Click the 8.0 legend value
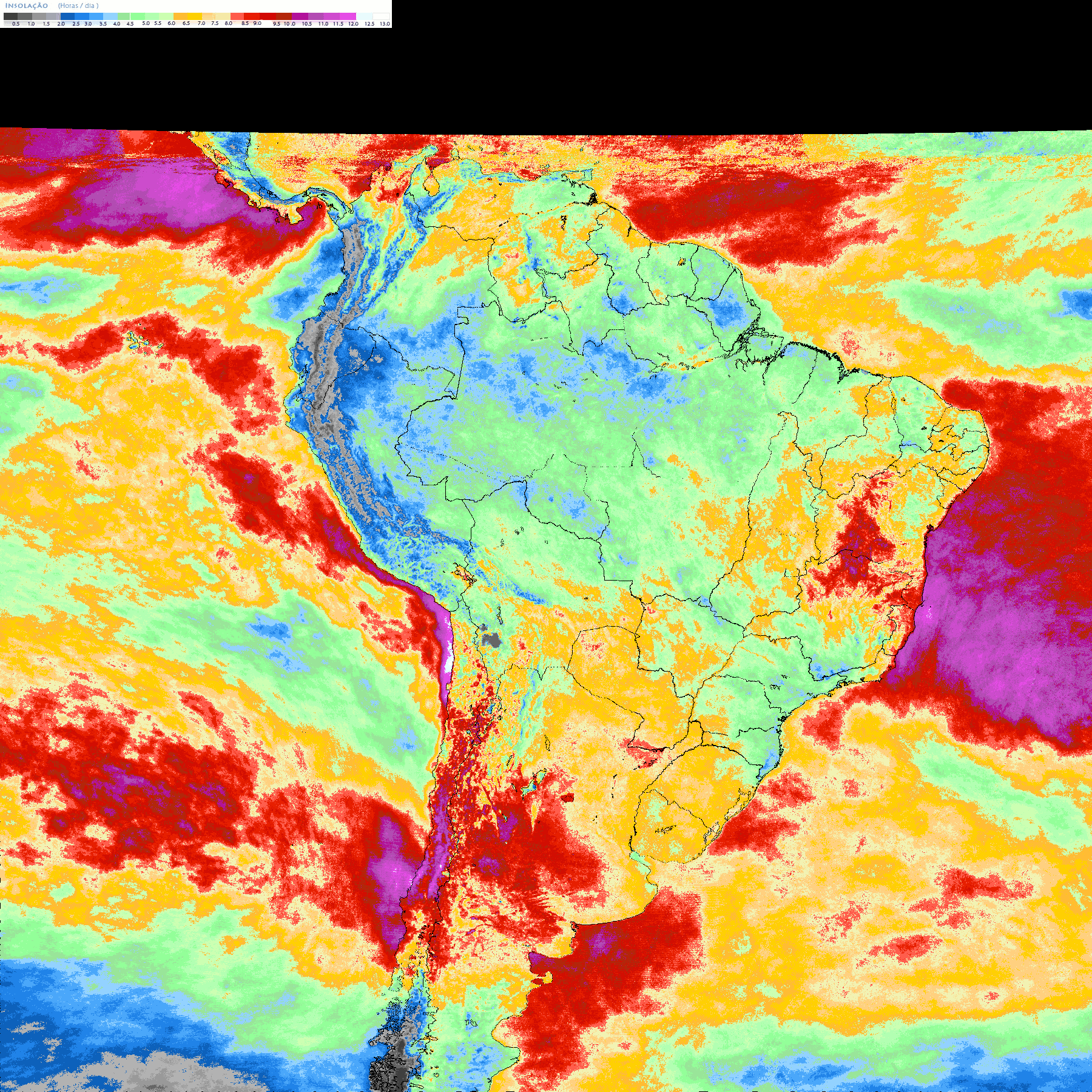 point(228,23)
